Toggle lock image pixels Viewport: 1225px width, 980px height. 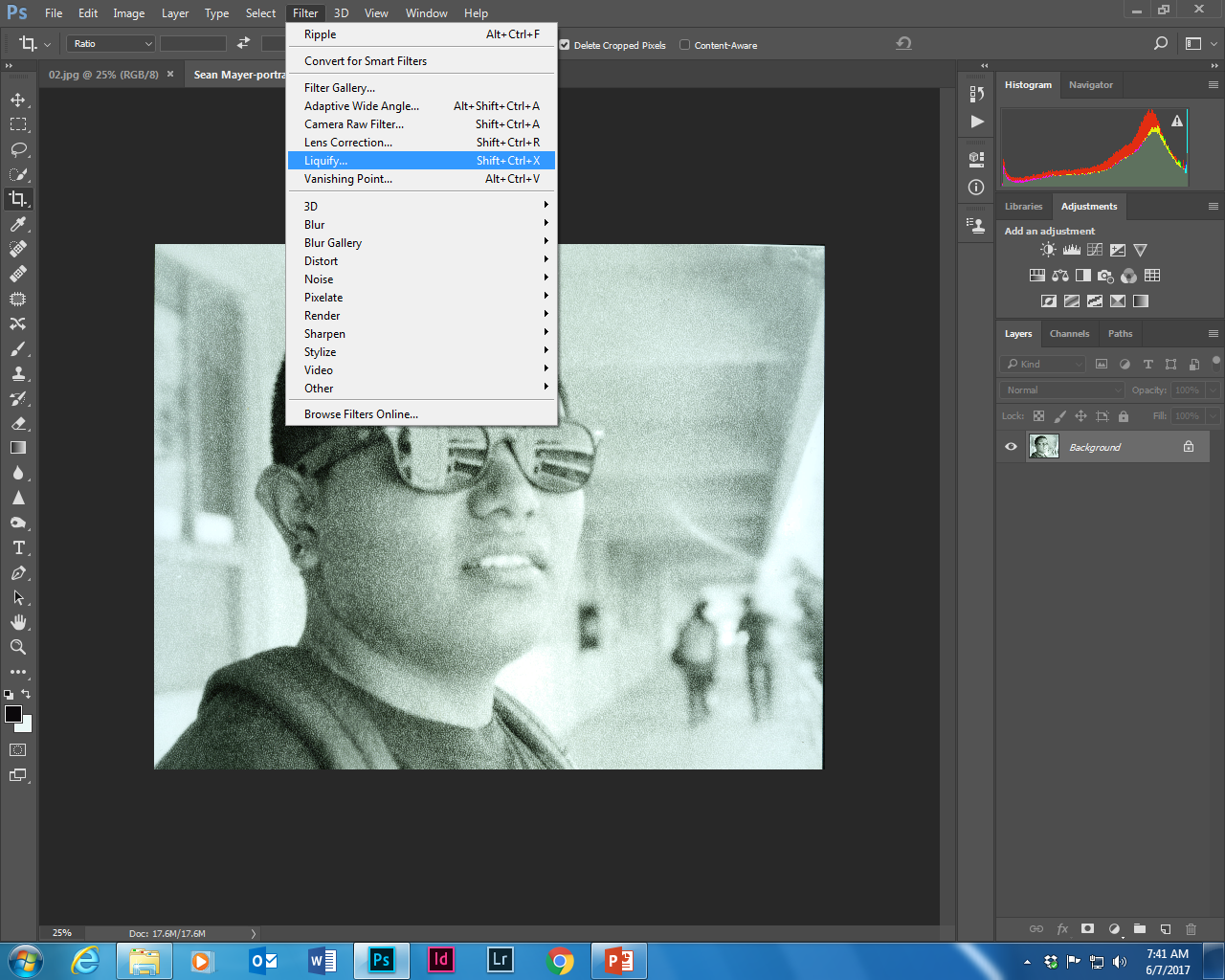pos(1059,416)
